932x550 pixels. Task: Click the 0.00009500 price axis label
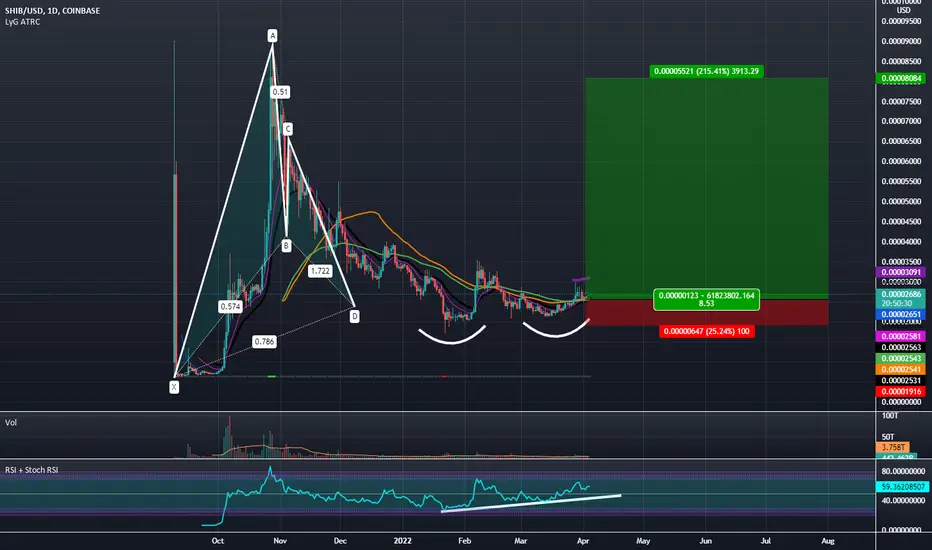[x=901, y=21]
